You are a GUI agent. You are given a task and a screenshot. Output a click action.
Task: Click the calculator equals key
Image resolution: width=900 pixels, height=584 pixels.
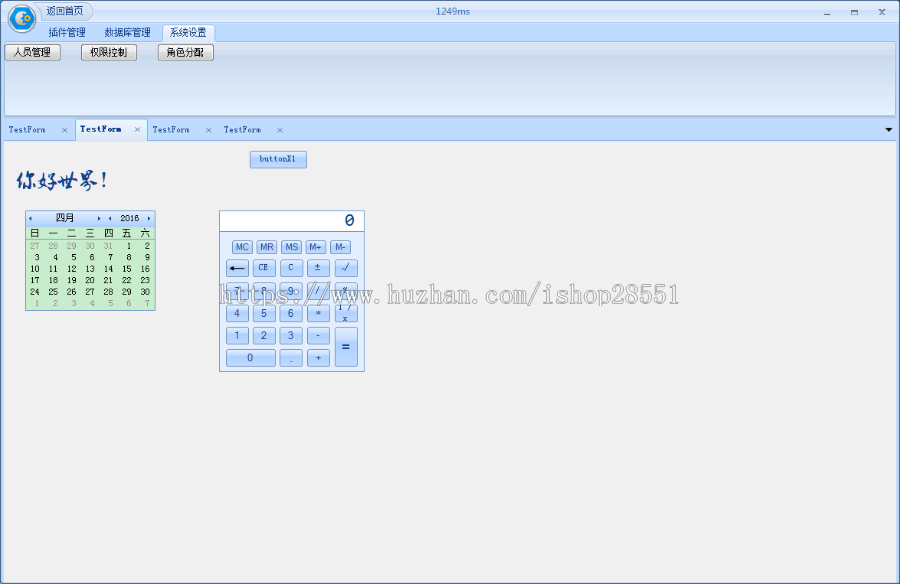point(346,347)
